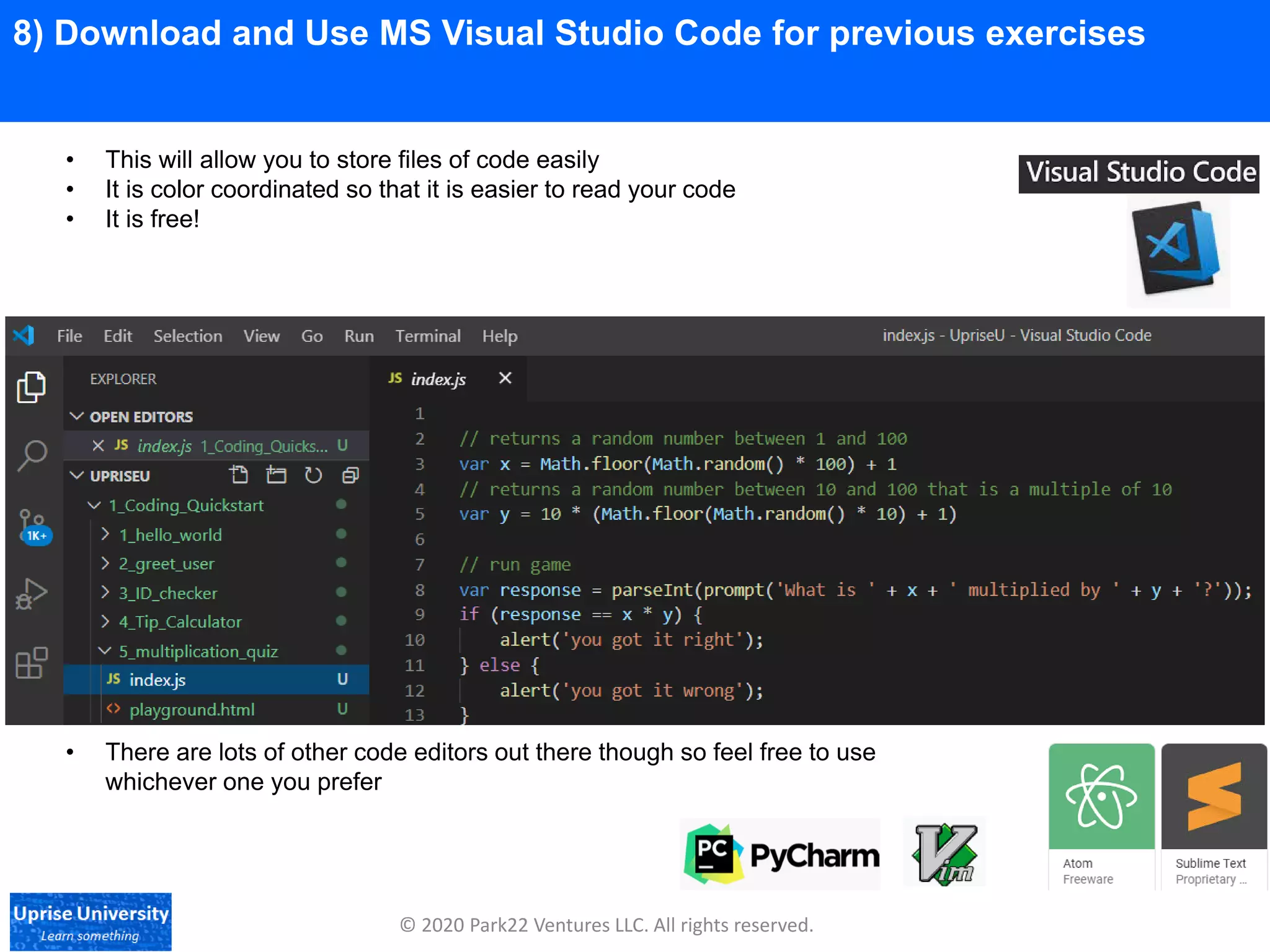This screenshot has height=952, width=1270.
Task: Open the Help menu
Action: 500,336
